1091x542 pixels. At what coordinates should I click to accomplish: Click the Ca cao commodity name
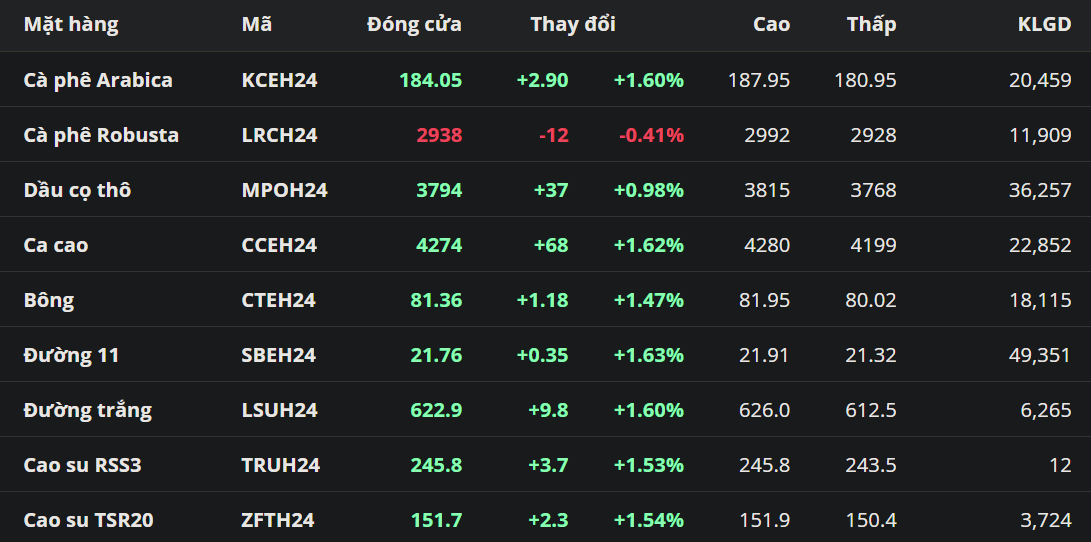click(x=56, y=245)
